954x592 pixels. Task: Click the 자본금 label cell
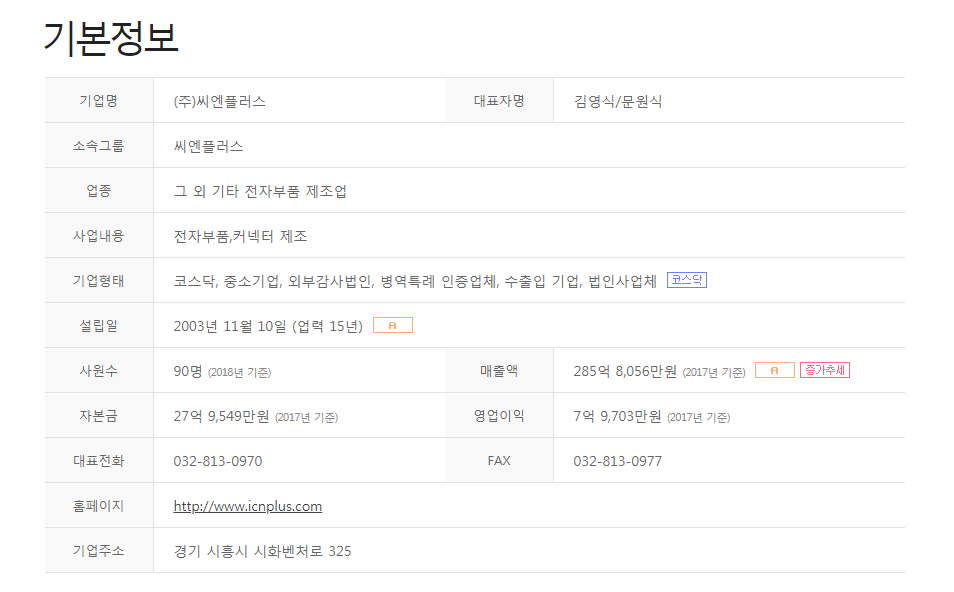click(x=99, y=416)
